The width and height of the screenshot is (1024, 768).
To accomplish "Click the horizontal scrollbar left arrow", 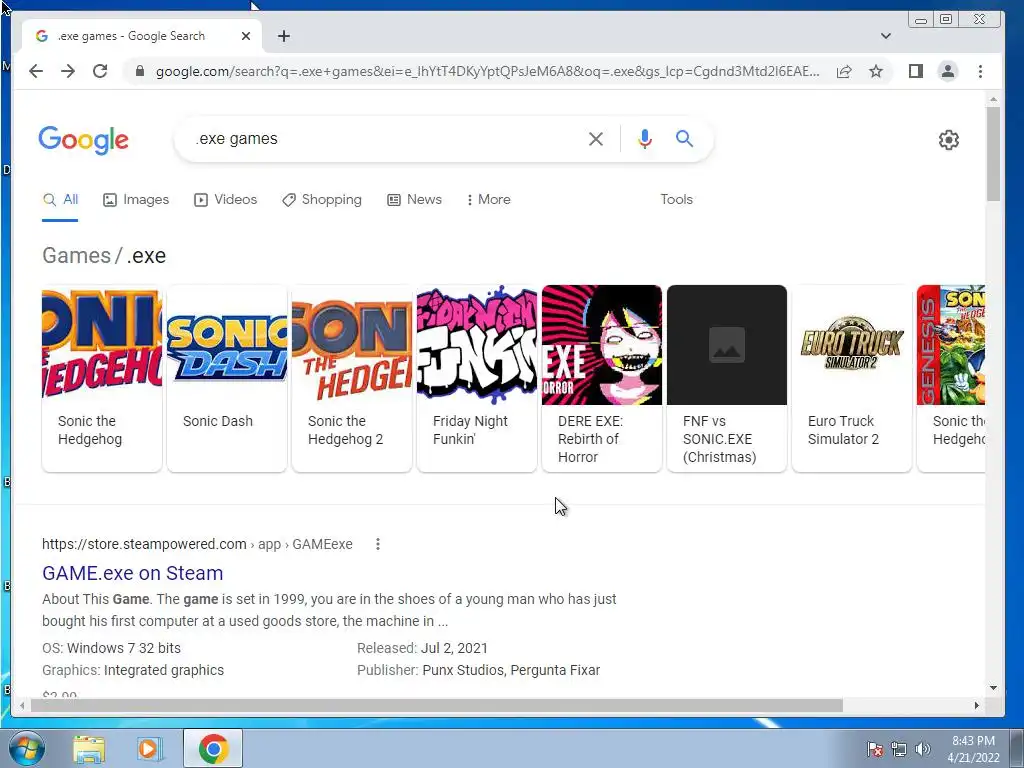I will (22, 705).
